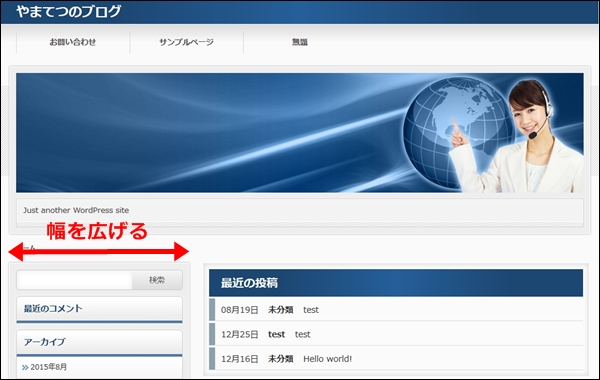The height and width of the screenshot is (380, 600).
Task: Click the globe header banner image
Action: tap(300, 132)
